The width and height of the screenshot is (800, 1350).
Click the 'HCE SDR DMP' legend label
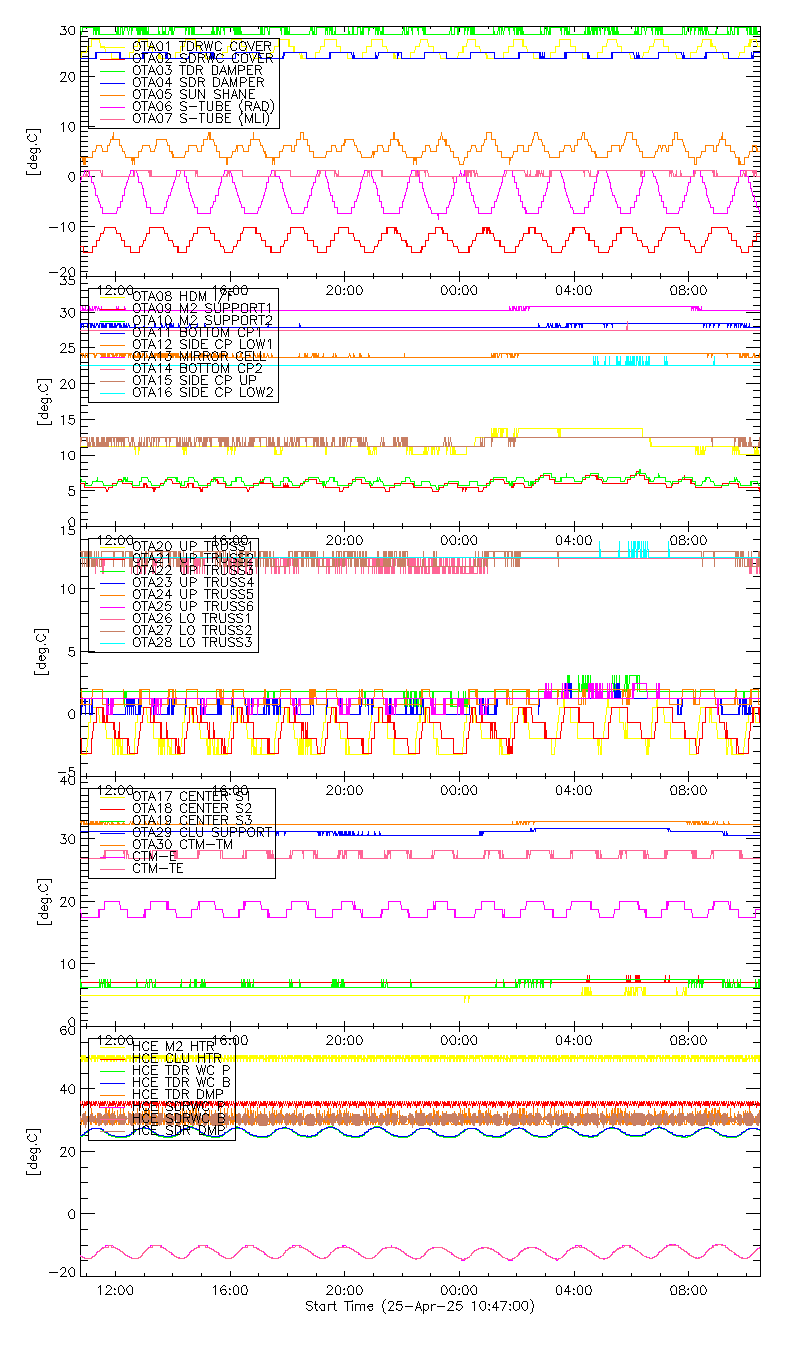click(177, 1130)
